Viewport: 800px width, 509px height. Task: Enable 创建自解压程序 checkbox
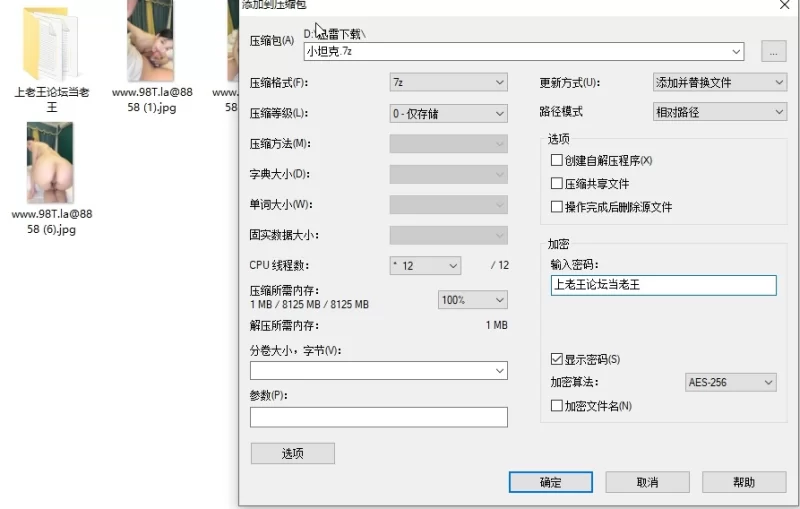pyautogui.click(x=557, y=161)
